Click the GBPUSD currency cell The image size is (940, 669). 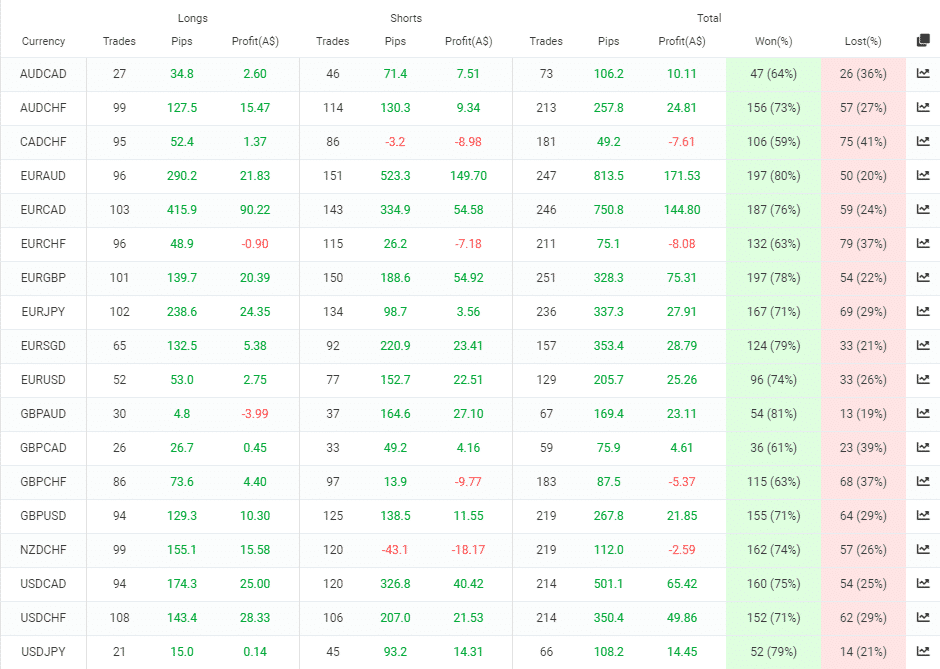[43, 516]
